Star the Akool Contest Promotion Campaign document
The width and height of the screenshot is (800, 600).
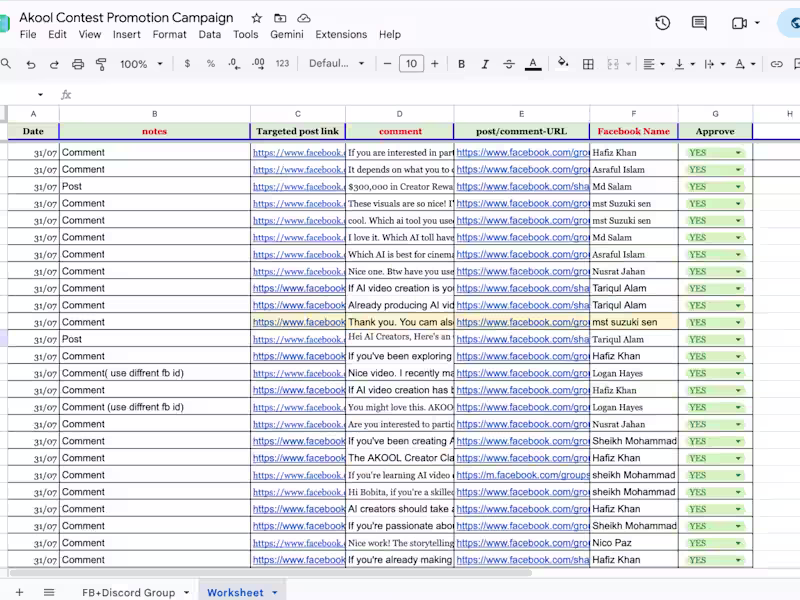pyautogui.click(x=257, y=18)
